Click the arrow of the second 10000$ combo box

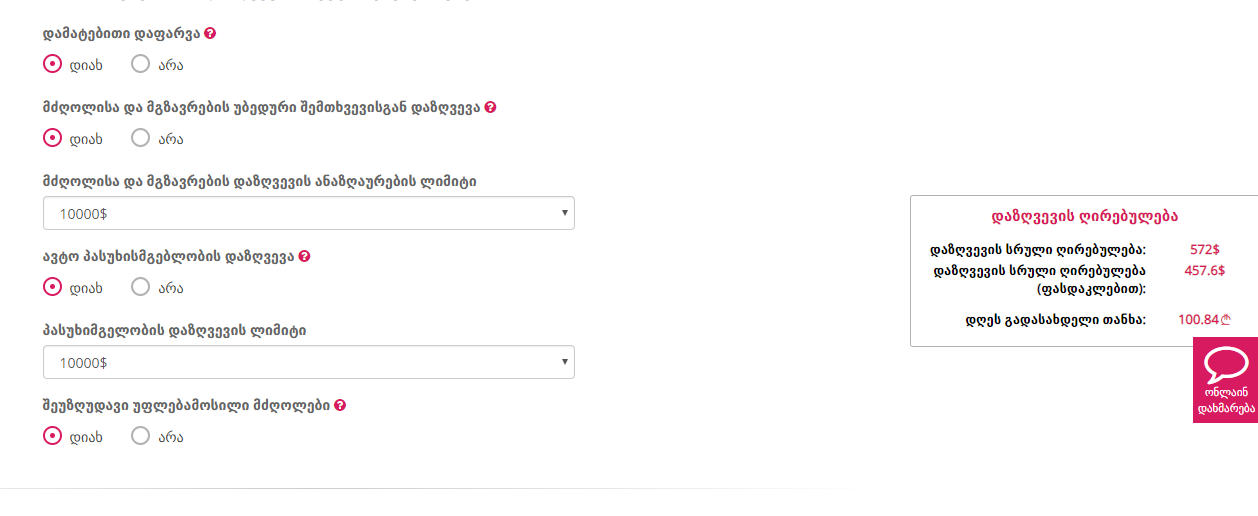point(565,362)
